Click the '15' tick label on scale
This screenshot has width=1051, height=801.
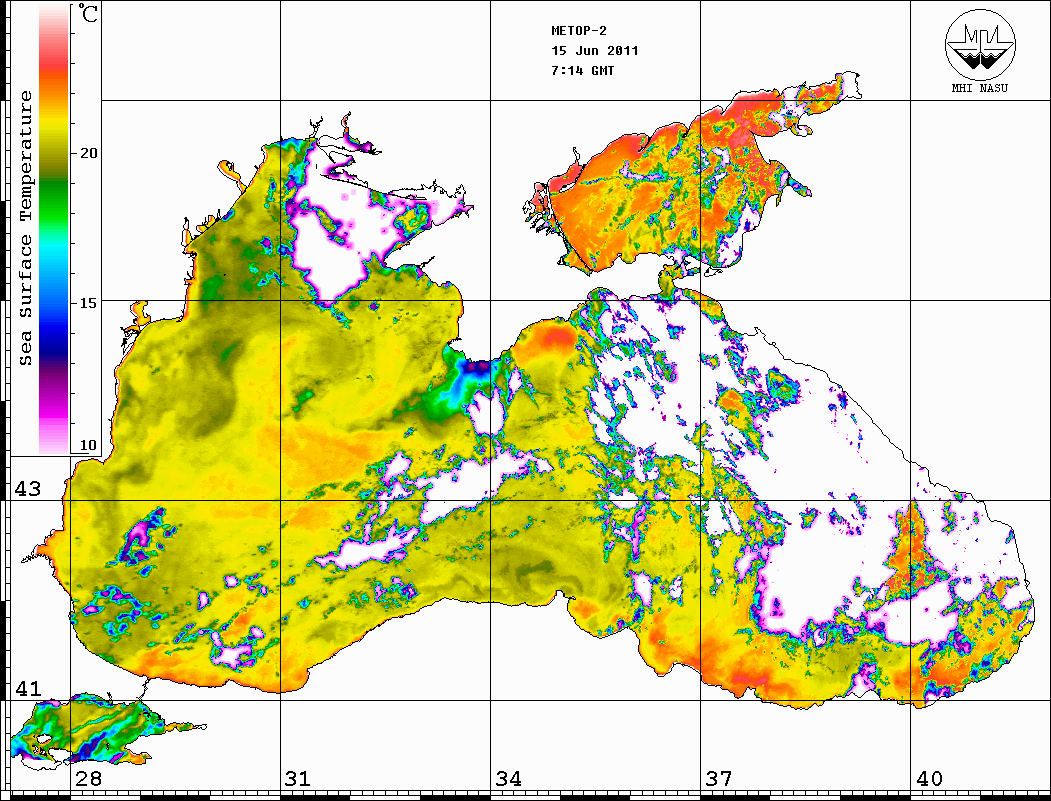(x=88, y=303)
